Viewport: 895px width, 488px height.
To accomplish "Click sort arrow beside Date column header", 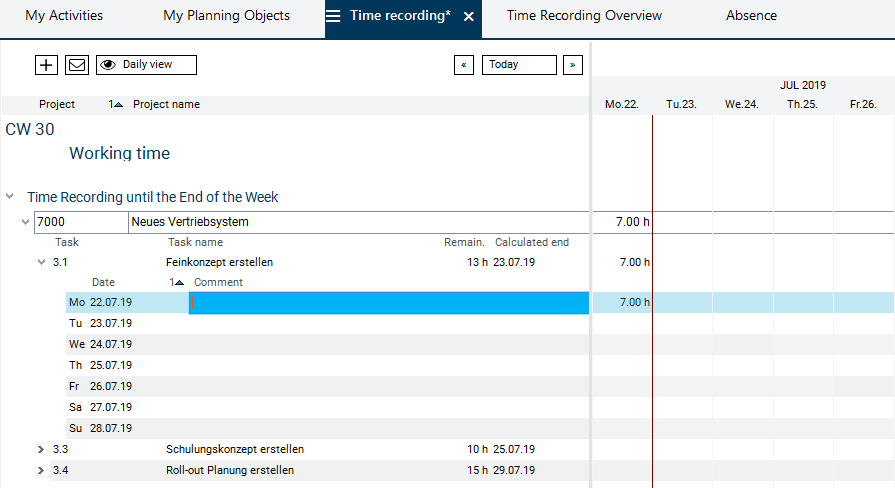I will 178,283.
